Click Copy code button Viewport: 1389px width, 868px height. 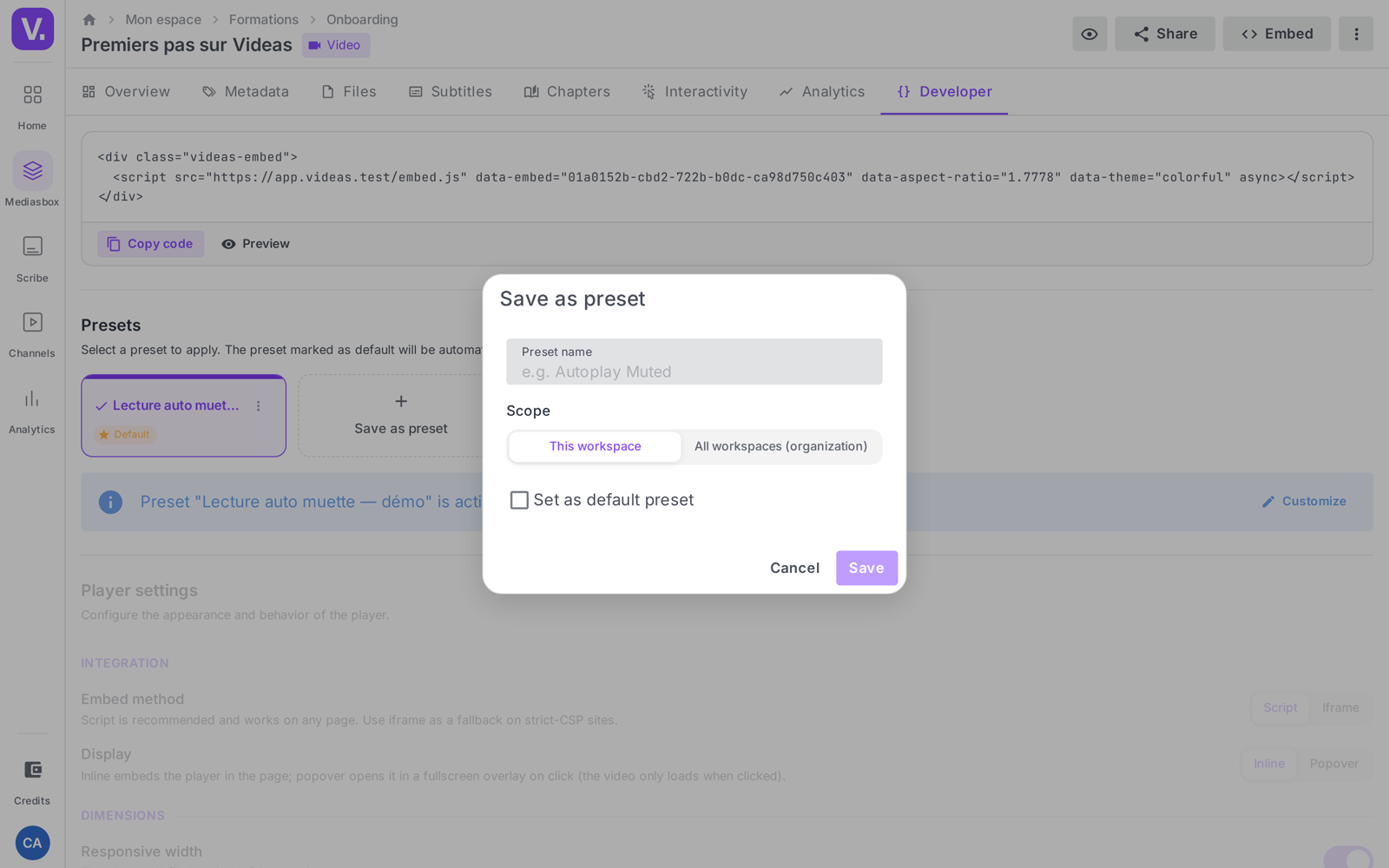coord(151,244)
